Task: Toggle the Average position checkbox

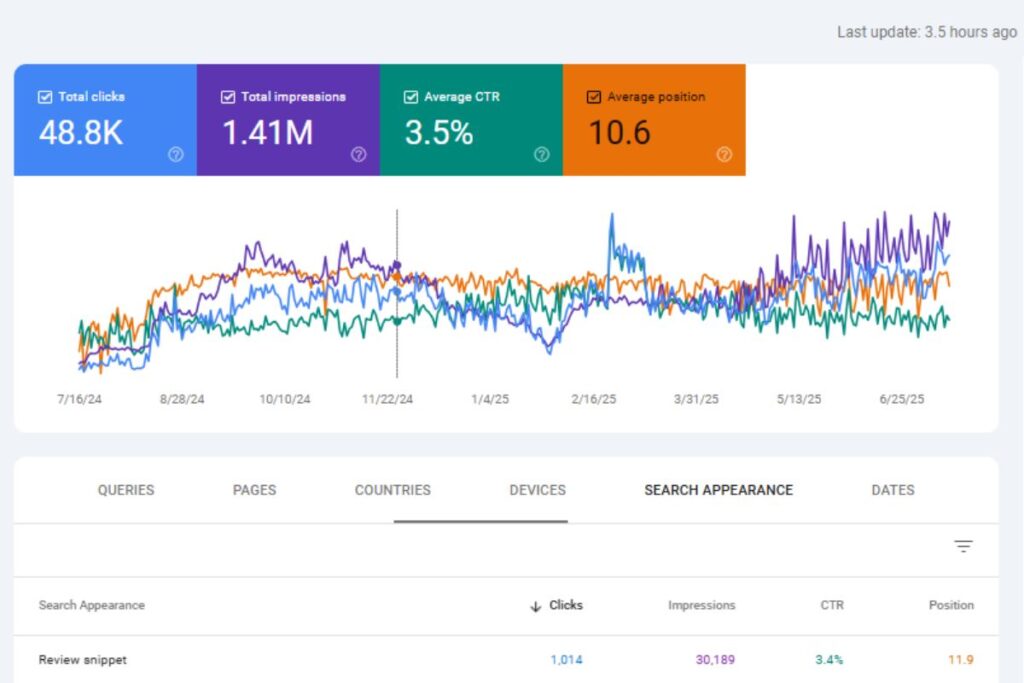Action: tap(594, 97)
